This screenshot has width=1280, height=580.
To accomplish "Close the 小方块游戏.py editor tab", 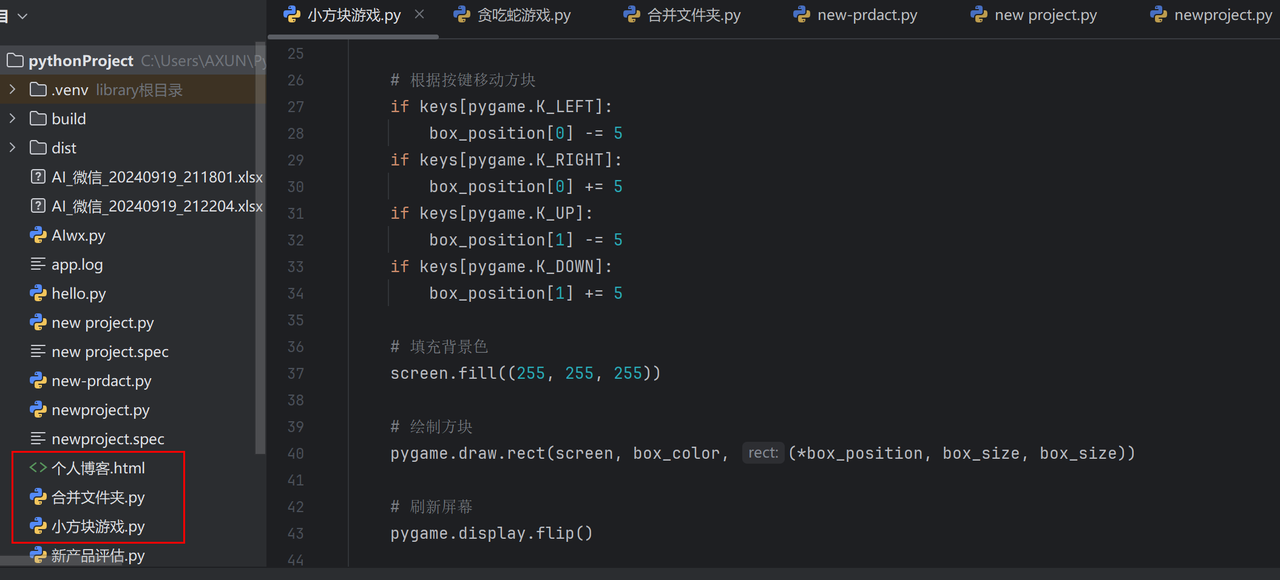I will [x=419, y=14].
